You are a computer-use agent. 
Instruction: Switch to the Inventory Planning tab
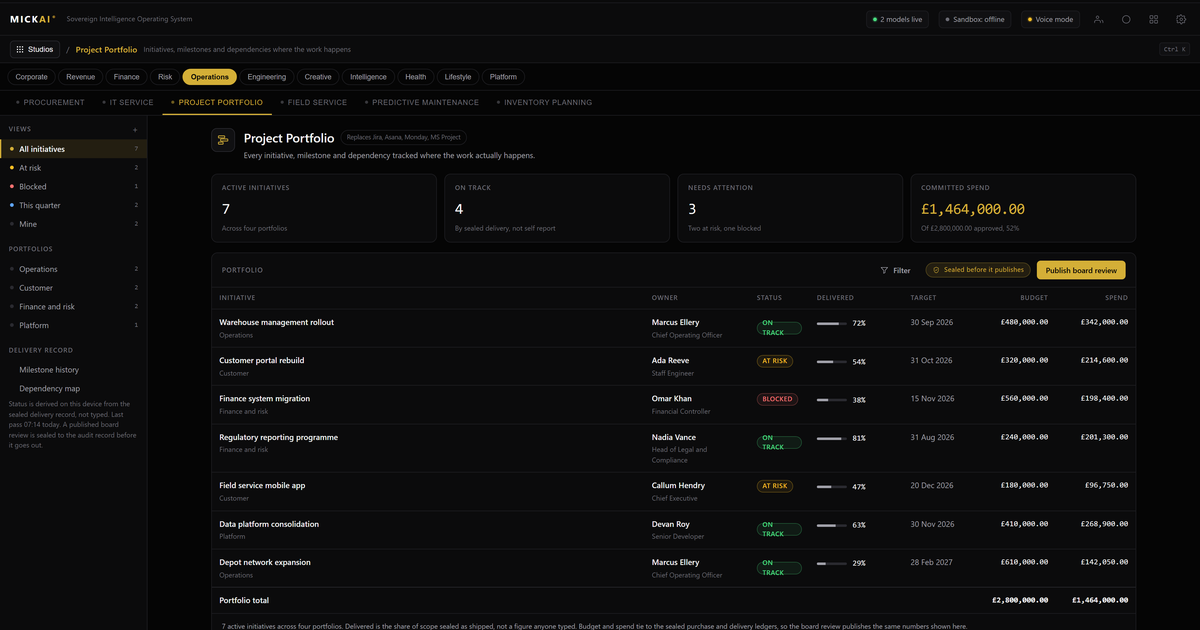544,102
